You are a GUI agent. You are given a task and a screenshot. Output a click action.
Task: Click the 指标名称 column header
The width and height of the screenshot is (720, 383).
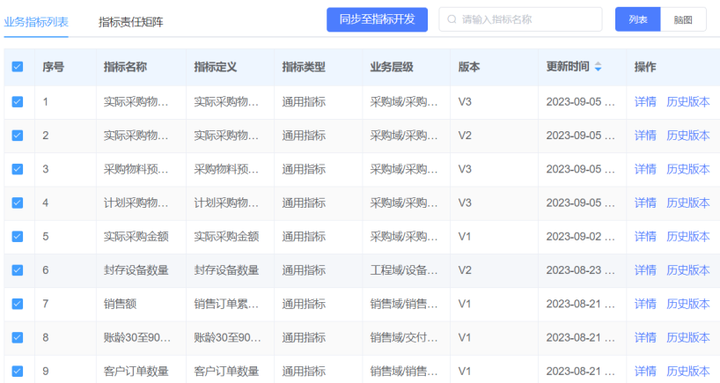[x=125, y=67]
